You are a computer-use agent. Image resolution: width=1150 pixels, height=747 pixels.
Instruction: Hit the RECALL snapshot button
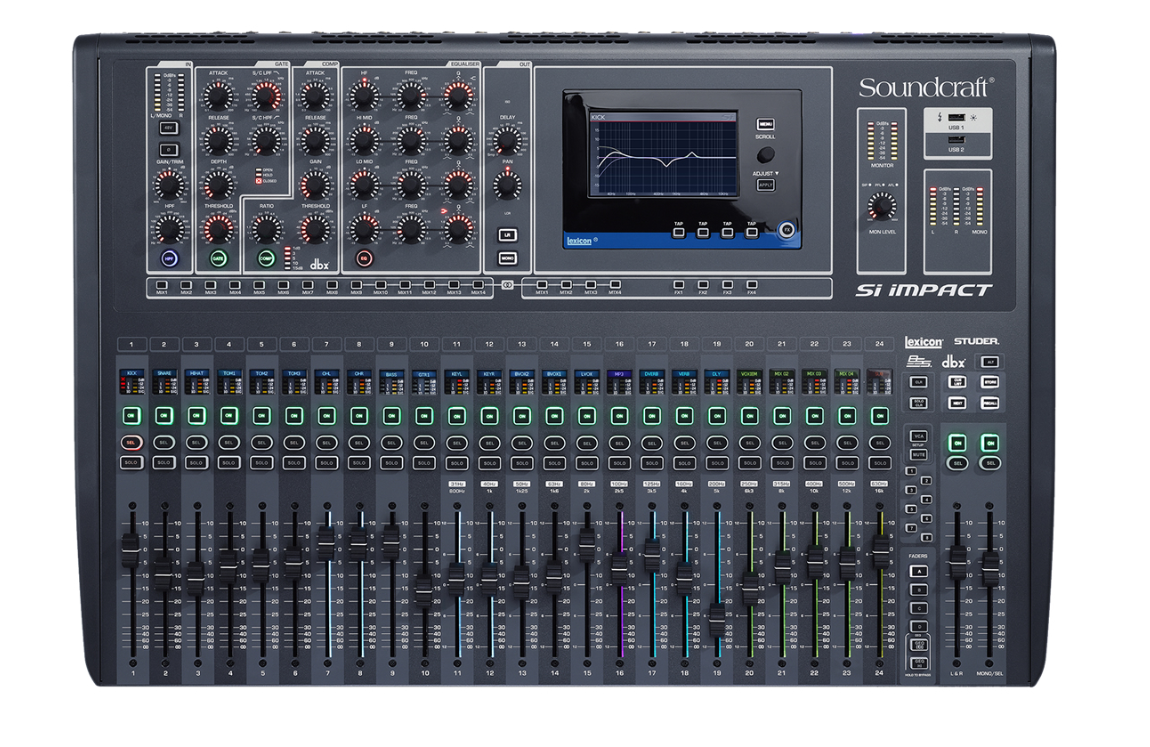point(989,402)
